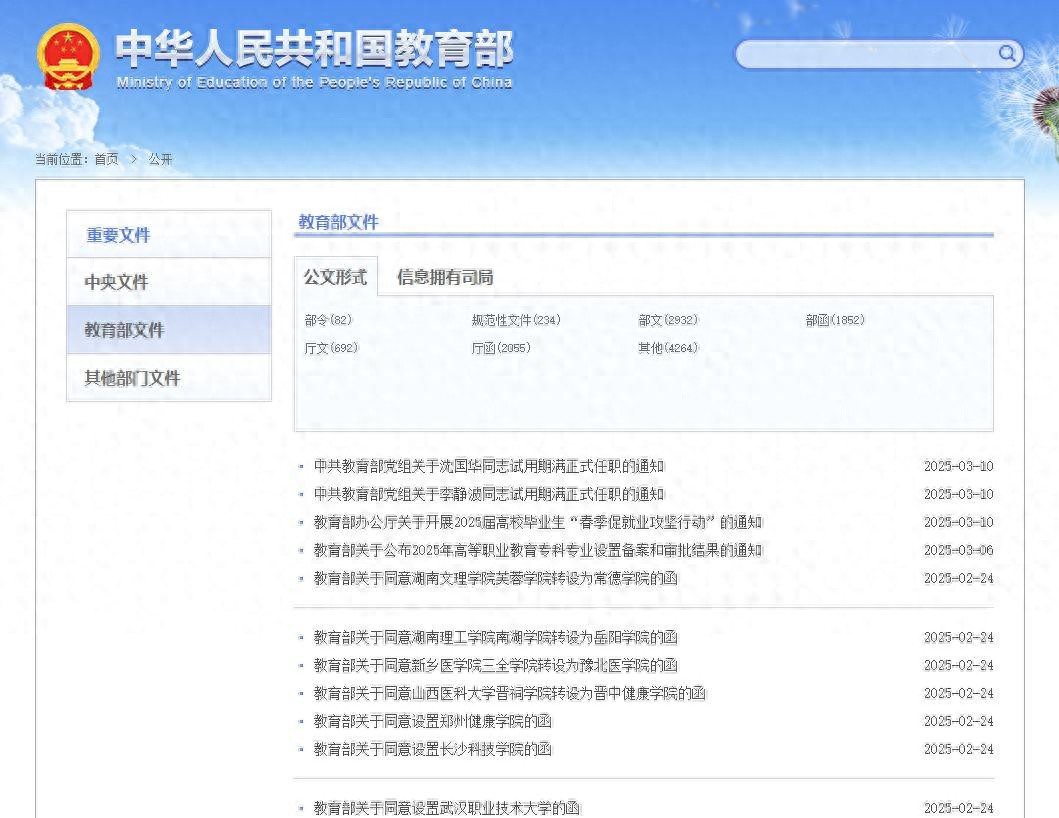Filter by 其他(4264)
Viewport: 1059px width, 818px height.
coord(668,348)
